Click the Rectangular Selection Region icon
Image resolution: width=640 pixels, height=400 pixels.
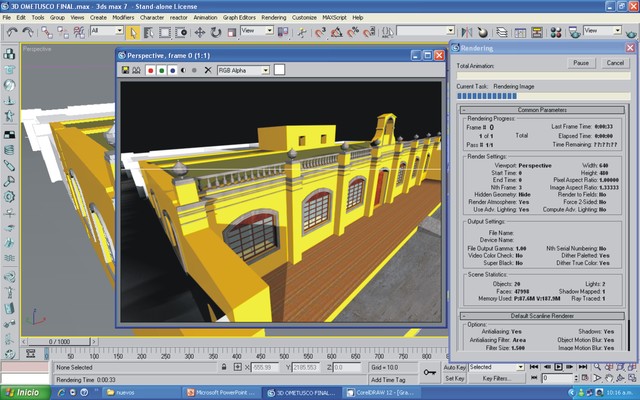pyautogui.click(x=165, y=32)
